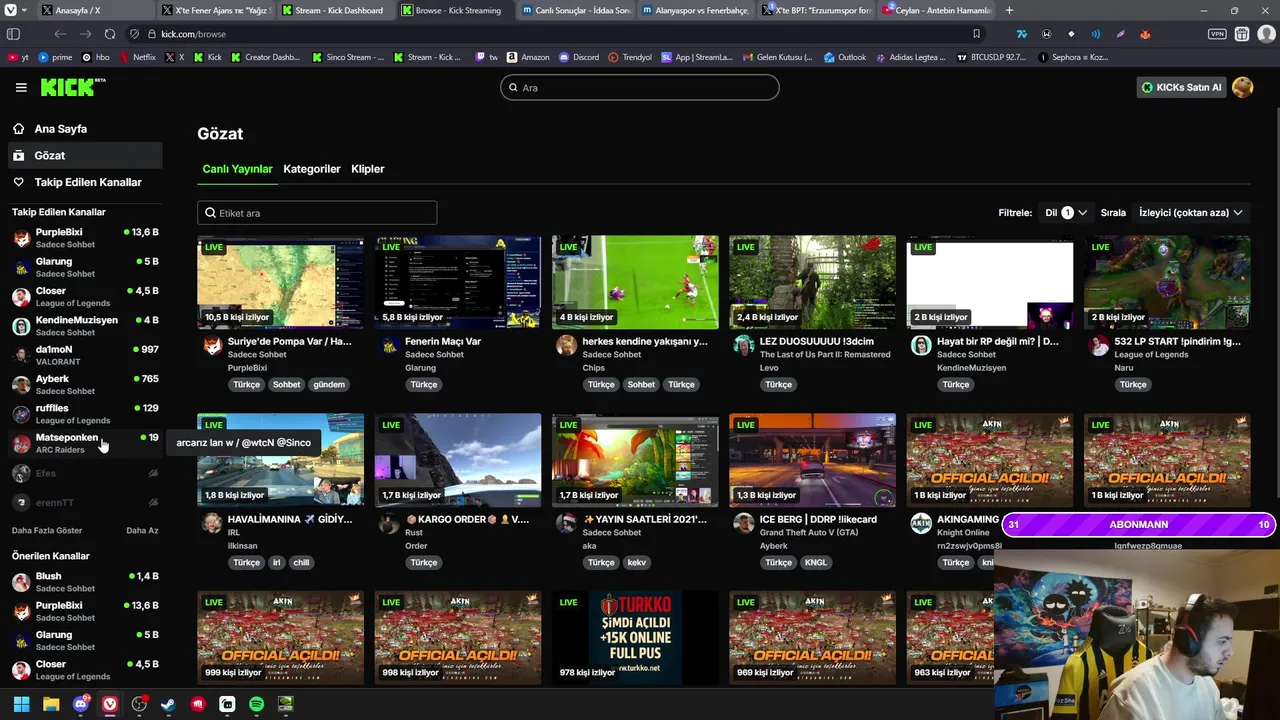Open HAVALİMANINA GİDİY... stream title
The width and height of the screenshot is (1280, 720).
point(290,519)
